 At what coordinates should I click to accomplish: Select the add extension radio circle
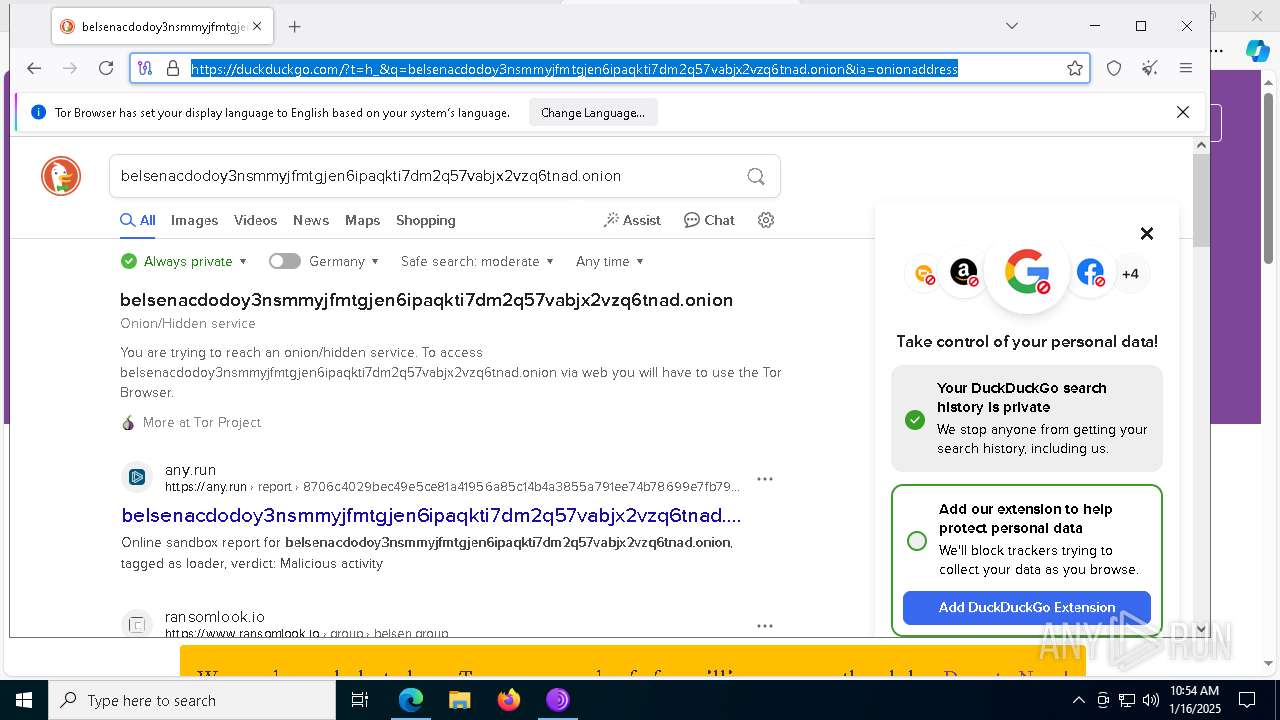coord(916,541)
